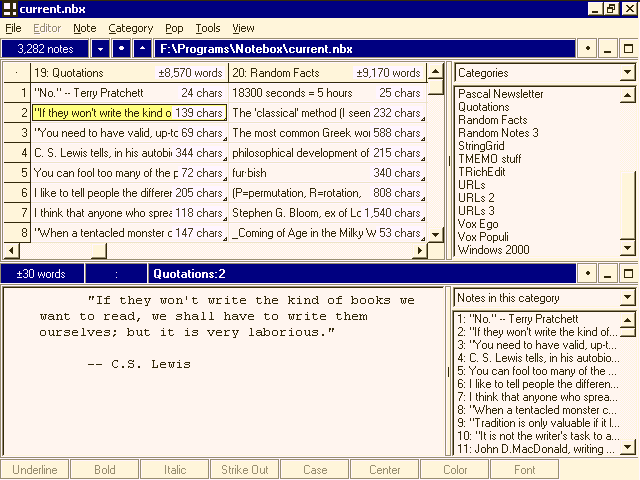Click the '±30 words' counter
This screenshot has width=640, height=480.
42,273
